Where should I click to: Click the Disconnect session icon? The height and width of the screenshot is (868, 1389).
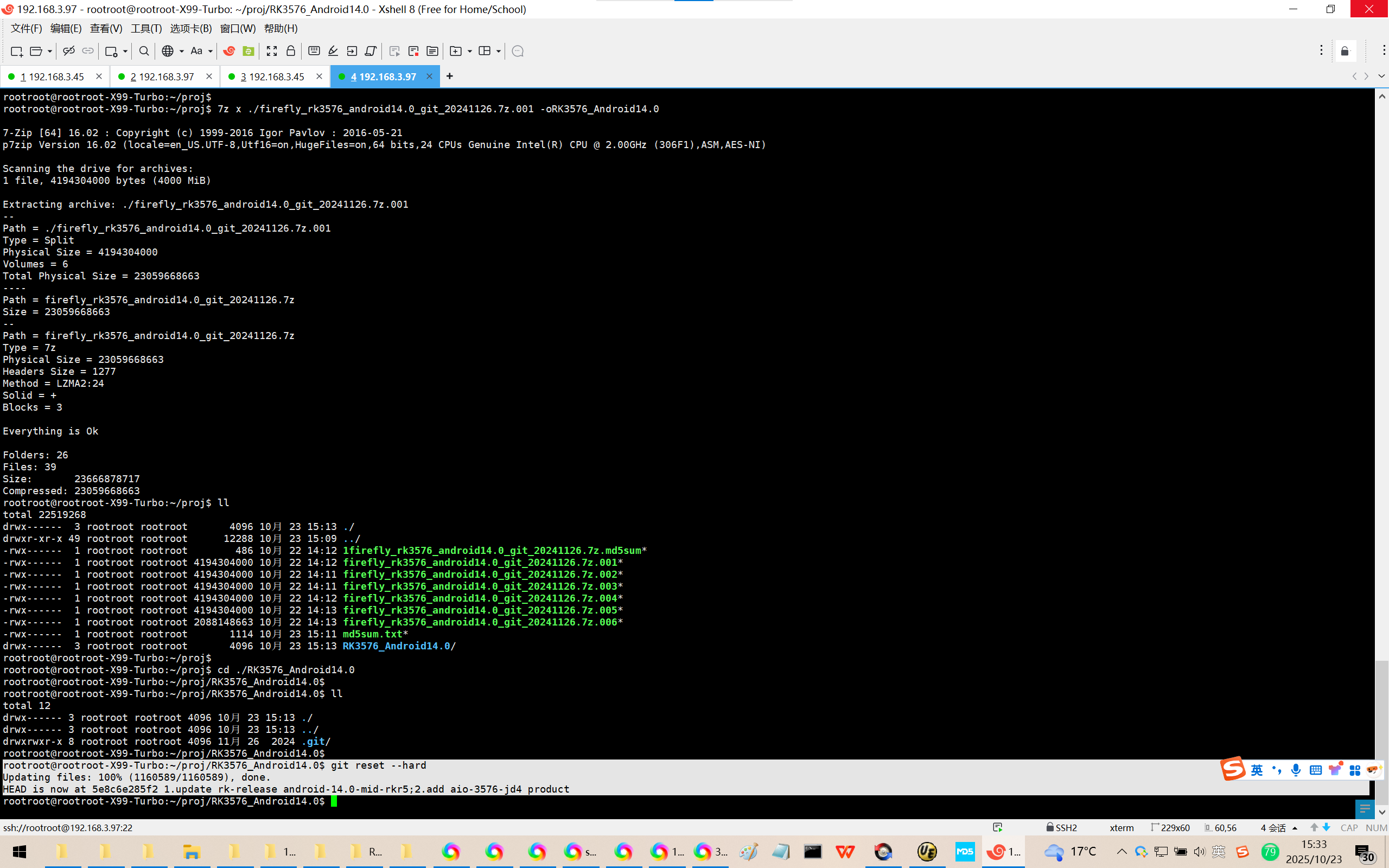point(69,51)
